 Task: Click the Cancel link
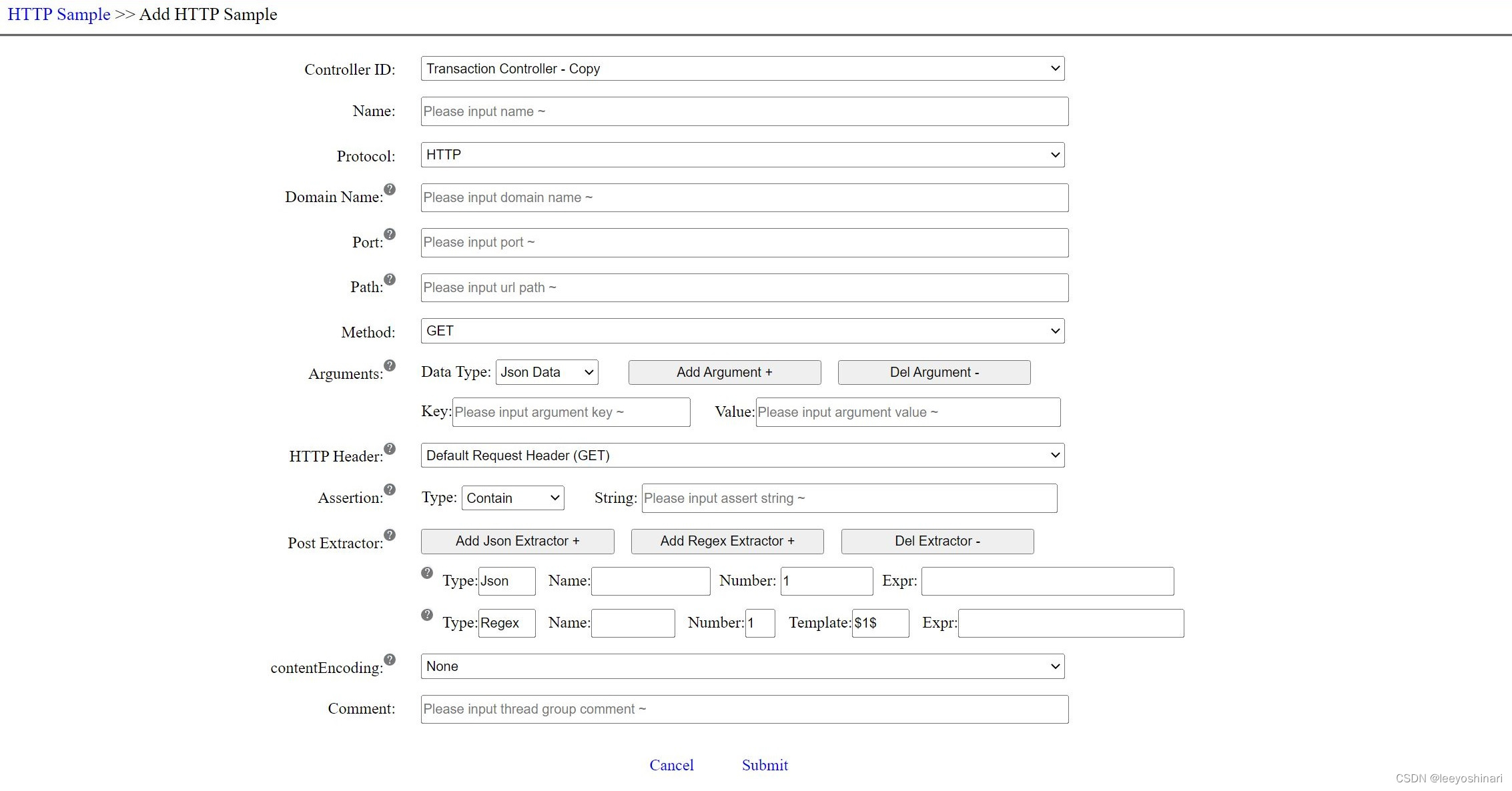[672, 766]
